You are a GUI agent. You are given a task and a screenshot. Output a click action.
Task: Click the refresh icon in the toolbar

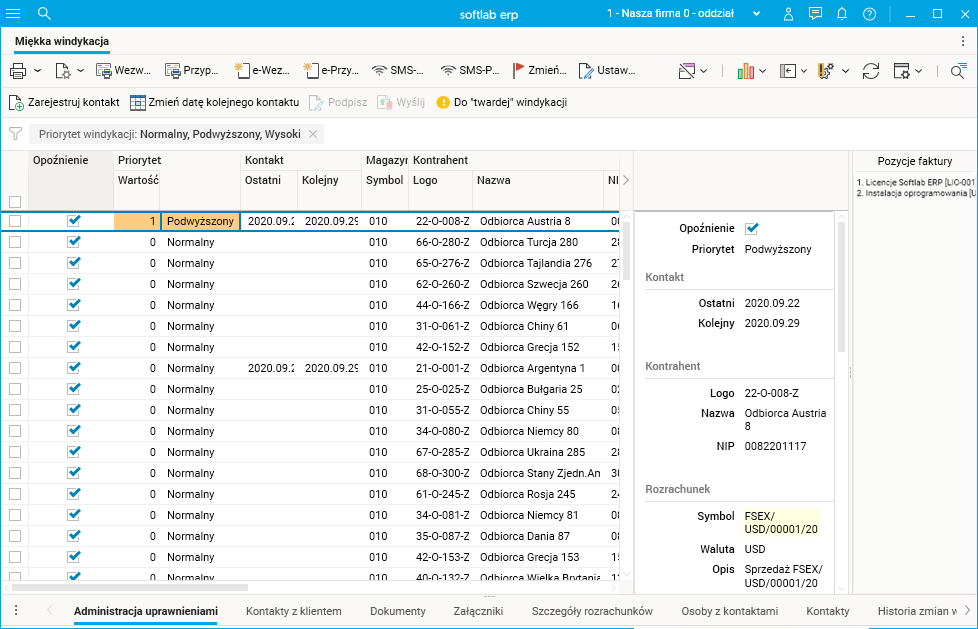click(x=871, y=71)
